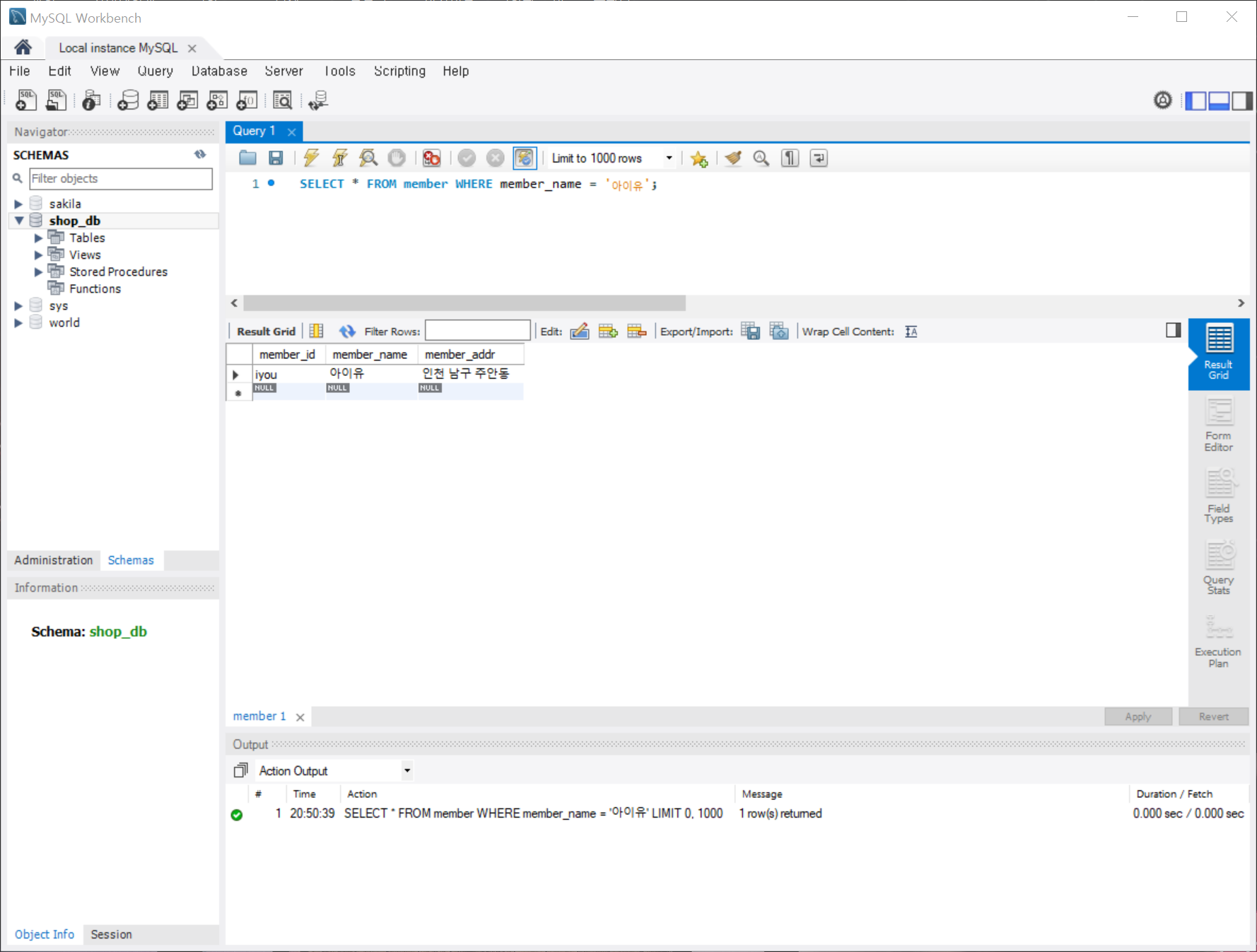This screenshot has height=952, width=1257.
Task: Click the Revert button
Action: pos(1213,716)
